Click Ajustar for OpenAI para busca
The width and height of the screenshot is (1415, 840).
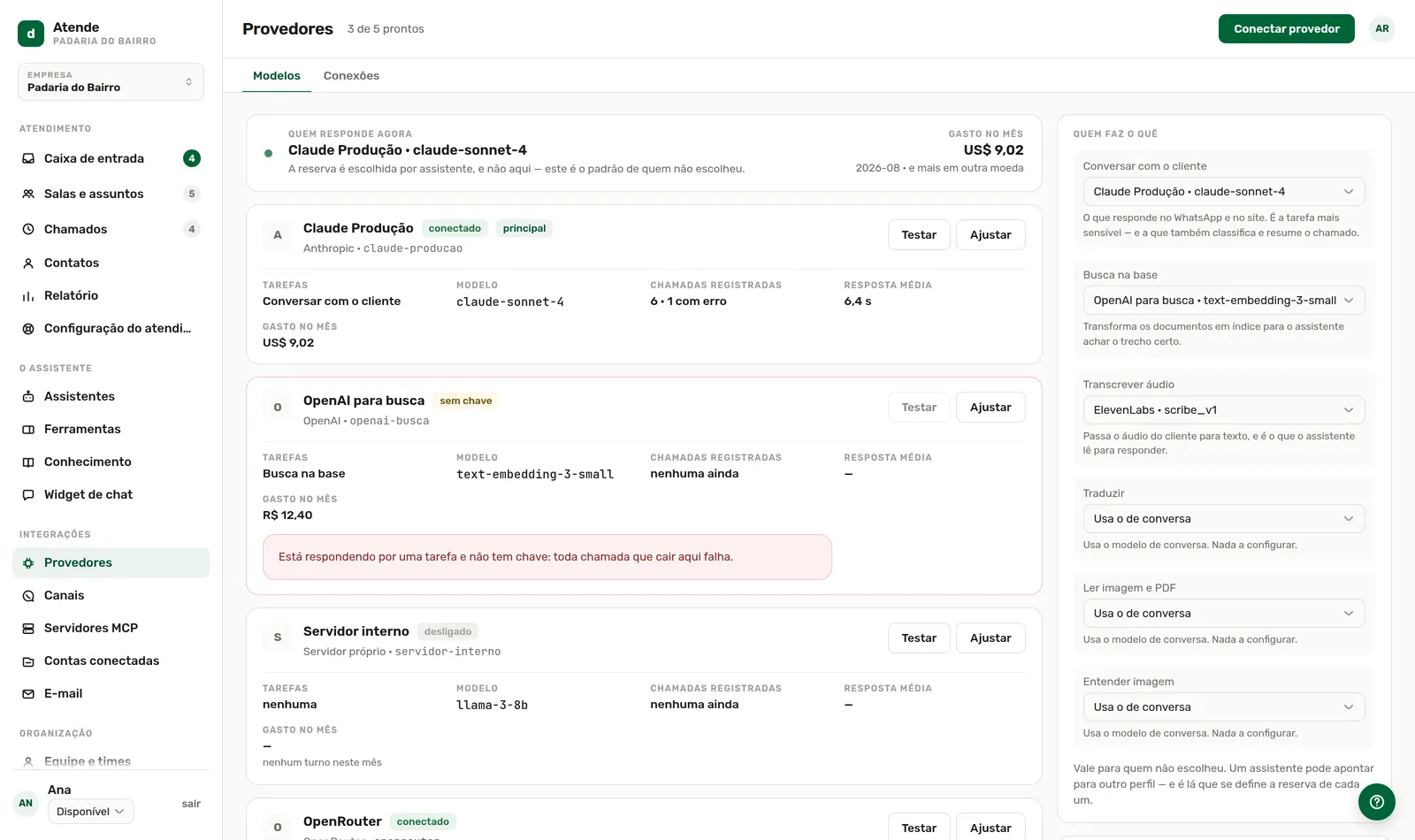(x=990, y=407)
